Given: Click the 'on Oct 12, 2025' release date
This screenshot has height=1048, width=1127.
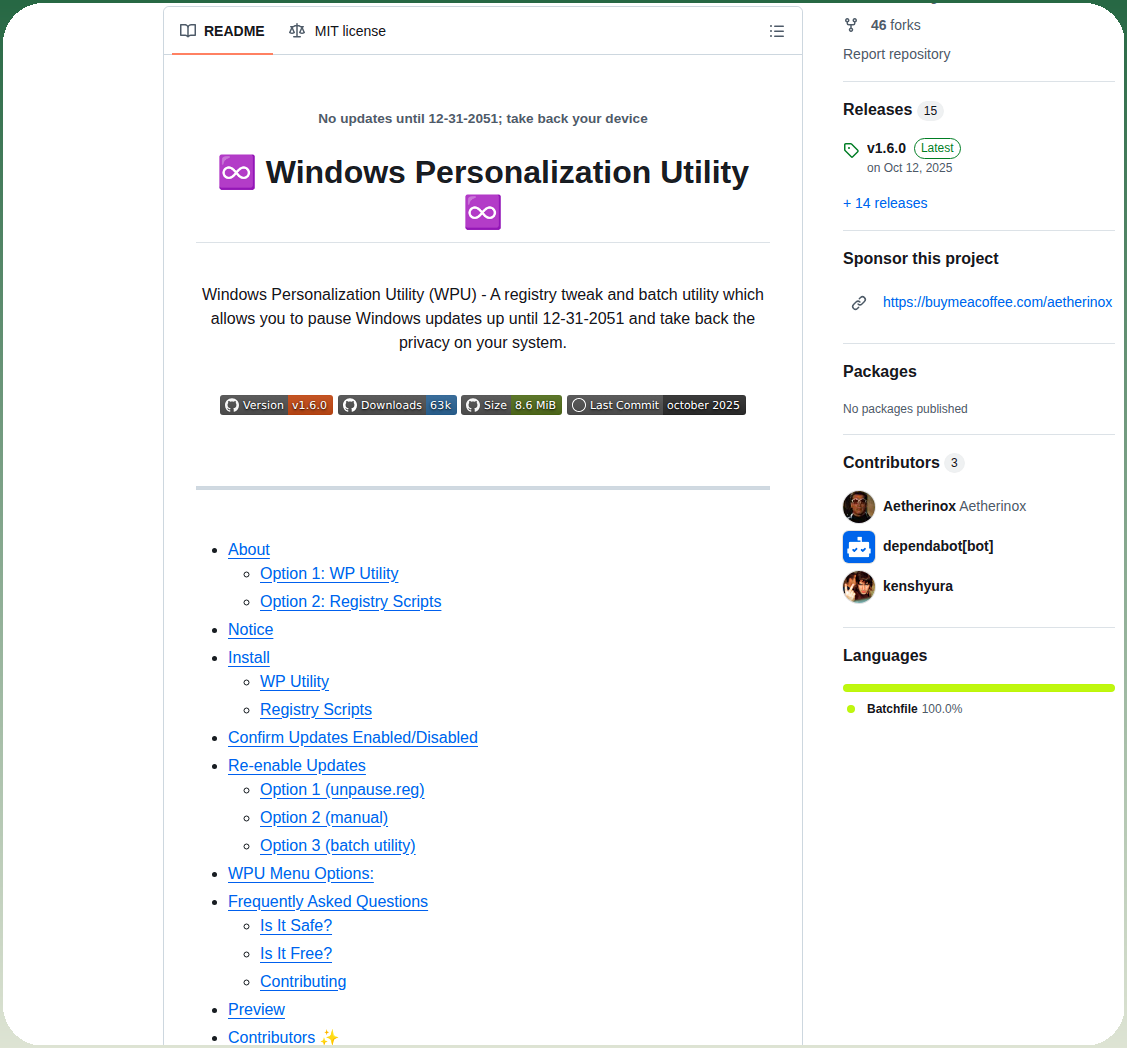Looking at the screenshot, I should [x=909, y=168].
